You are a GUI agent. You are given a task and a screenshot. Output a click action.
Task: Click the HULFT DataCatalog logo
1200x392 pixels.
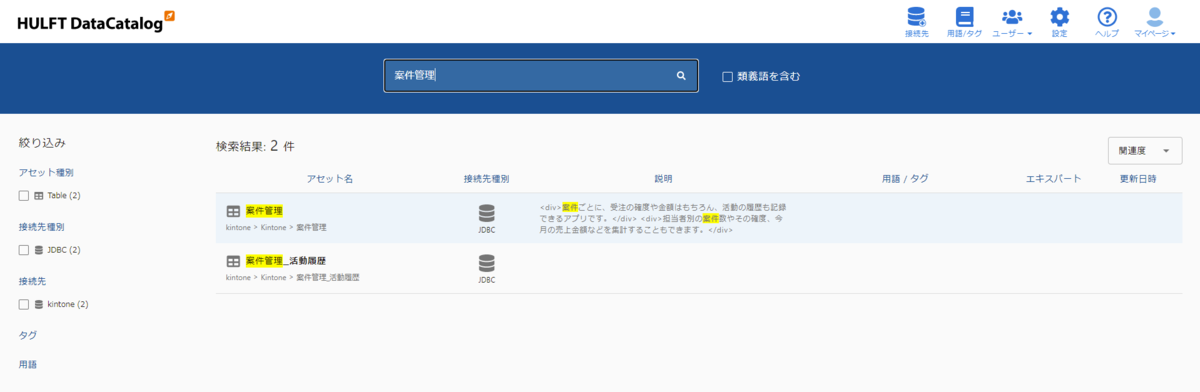coord(96,21)
